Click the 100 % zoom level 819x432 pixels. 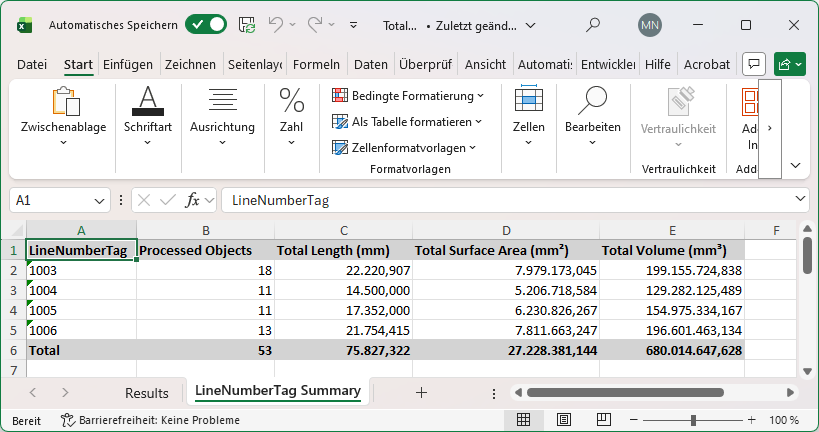click(x=784, y=420)
